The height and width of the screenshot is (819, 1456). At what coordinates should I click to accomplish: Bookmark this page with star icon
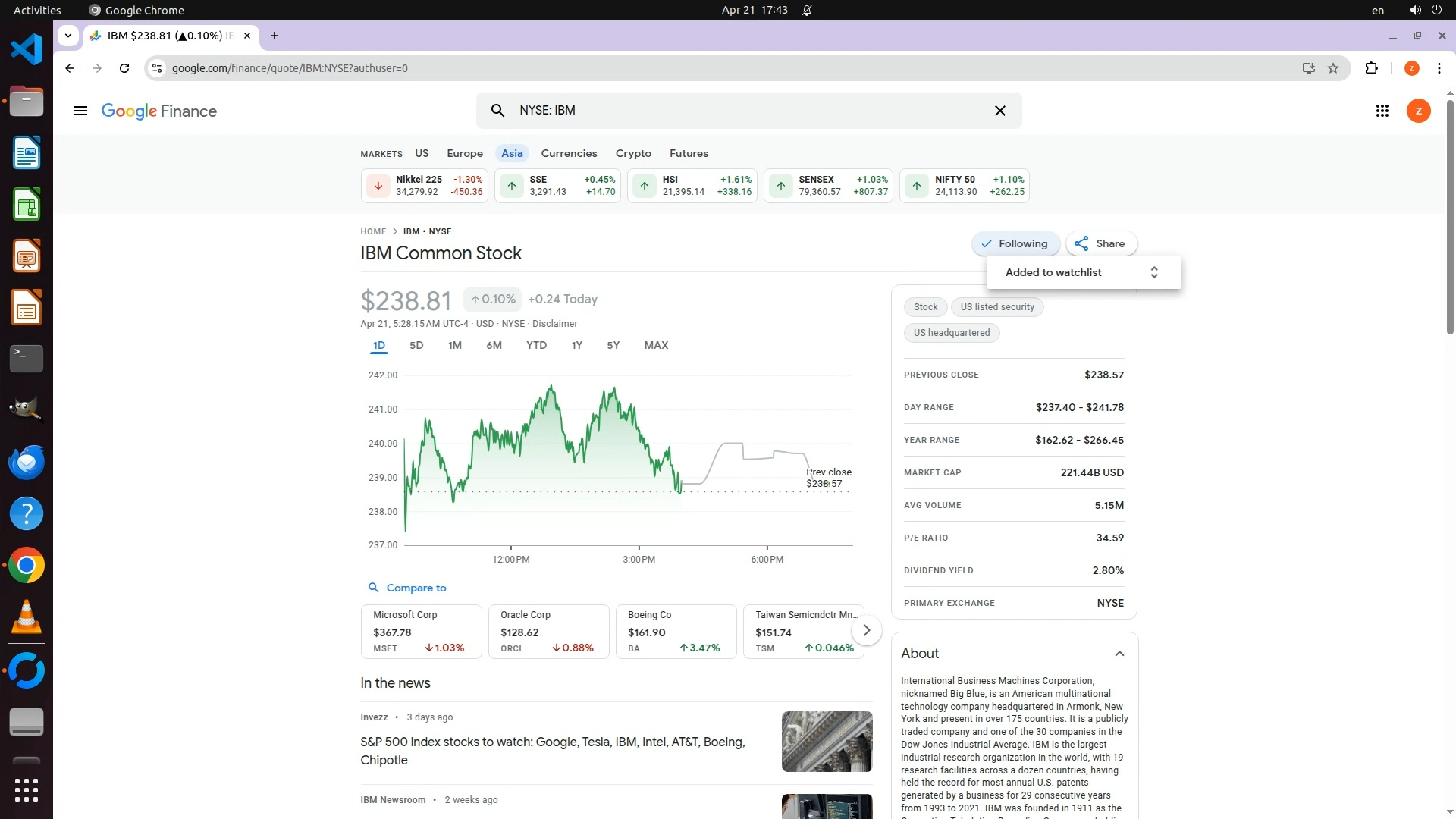[1333, 68]
